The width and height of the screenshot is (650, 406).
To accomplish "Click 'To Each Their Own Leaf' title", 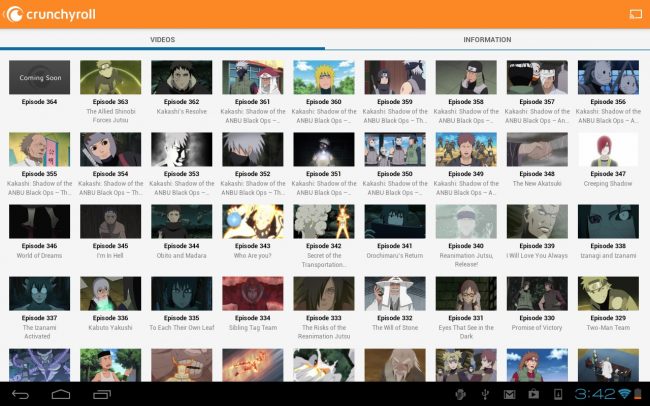I will click(182, 328).
